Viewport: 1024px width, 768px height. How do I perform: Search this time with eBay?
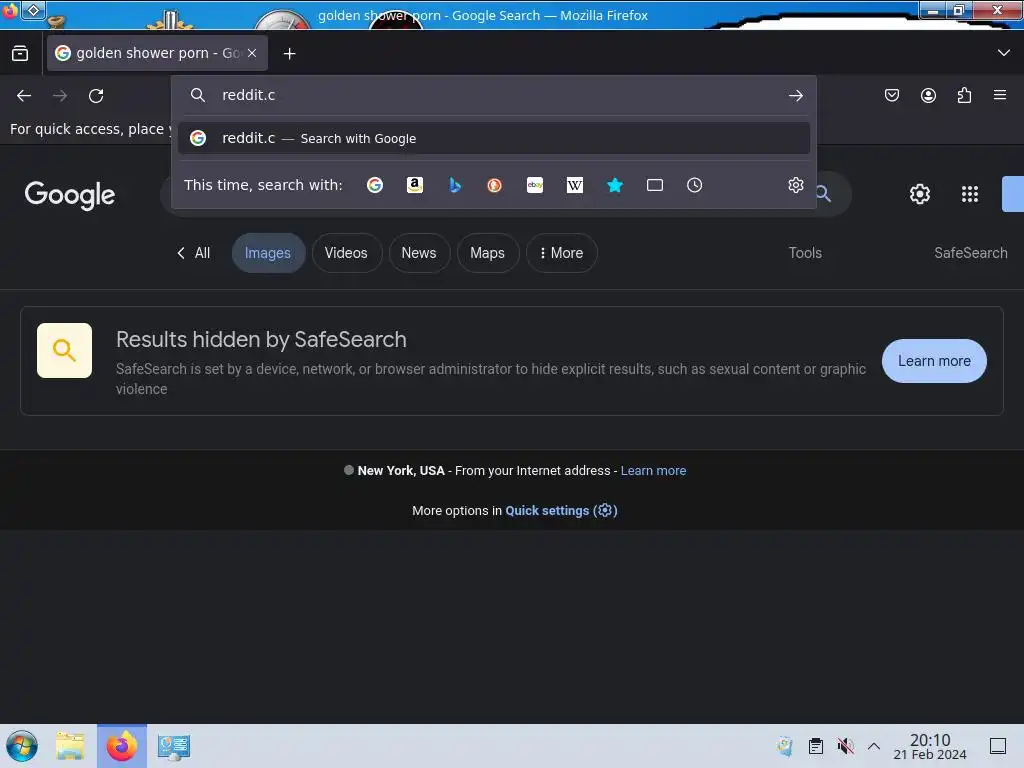point(535,185)
